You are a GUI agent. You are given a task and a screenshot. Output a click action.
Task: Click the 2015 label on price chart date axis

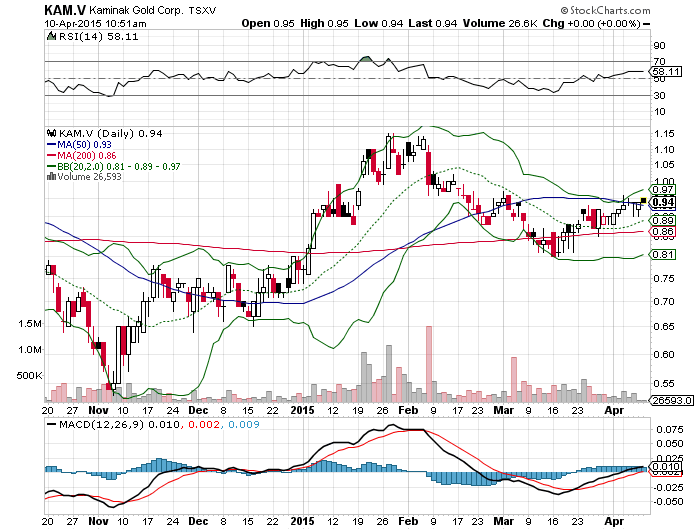[x=302, y=410]
